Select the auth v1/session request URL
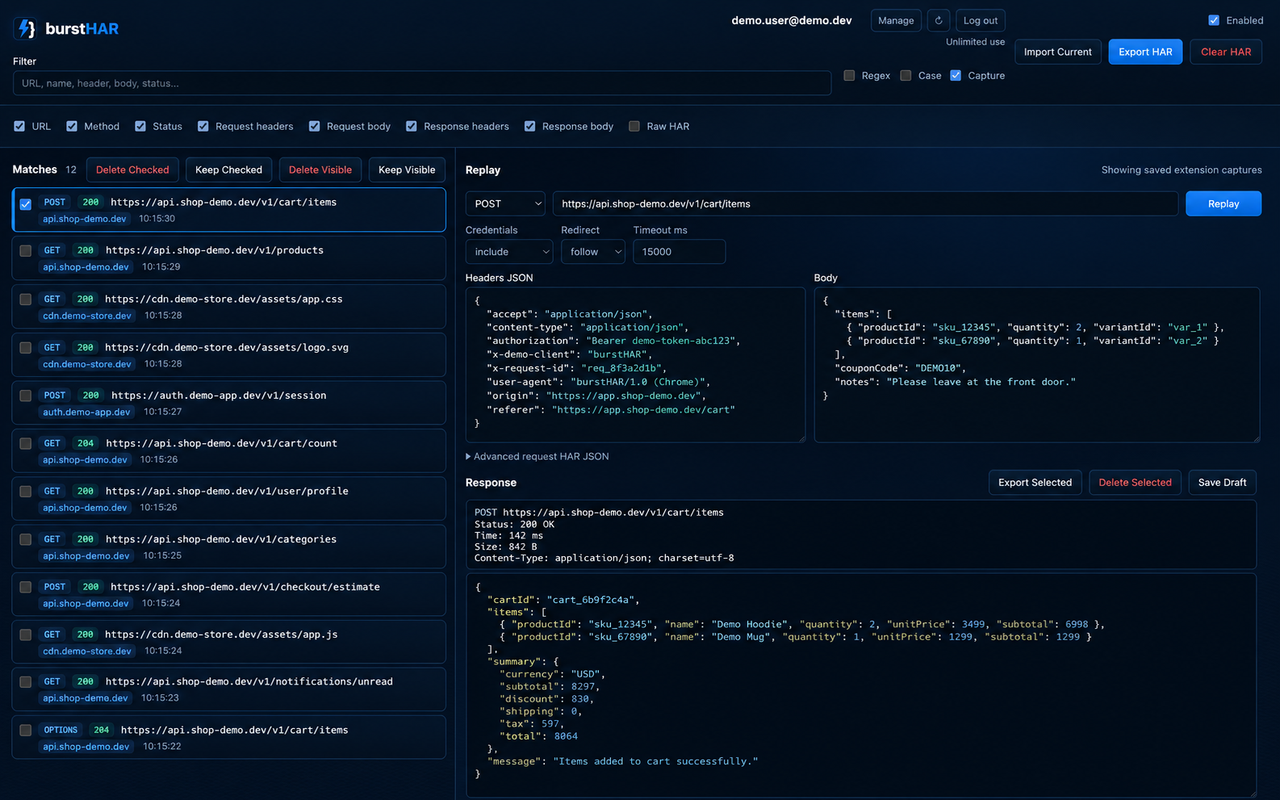The image size is (1280, 800). point(219,395)
